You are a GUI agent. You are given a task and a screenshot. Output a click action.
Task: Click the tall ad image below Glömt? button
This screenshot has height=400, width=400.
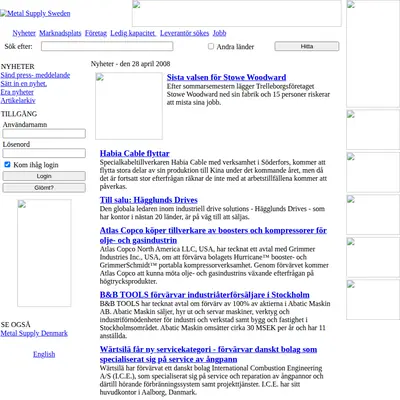(x=44, y=253)
